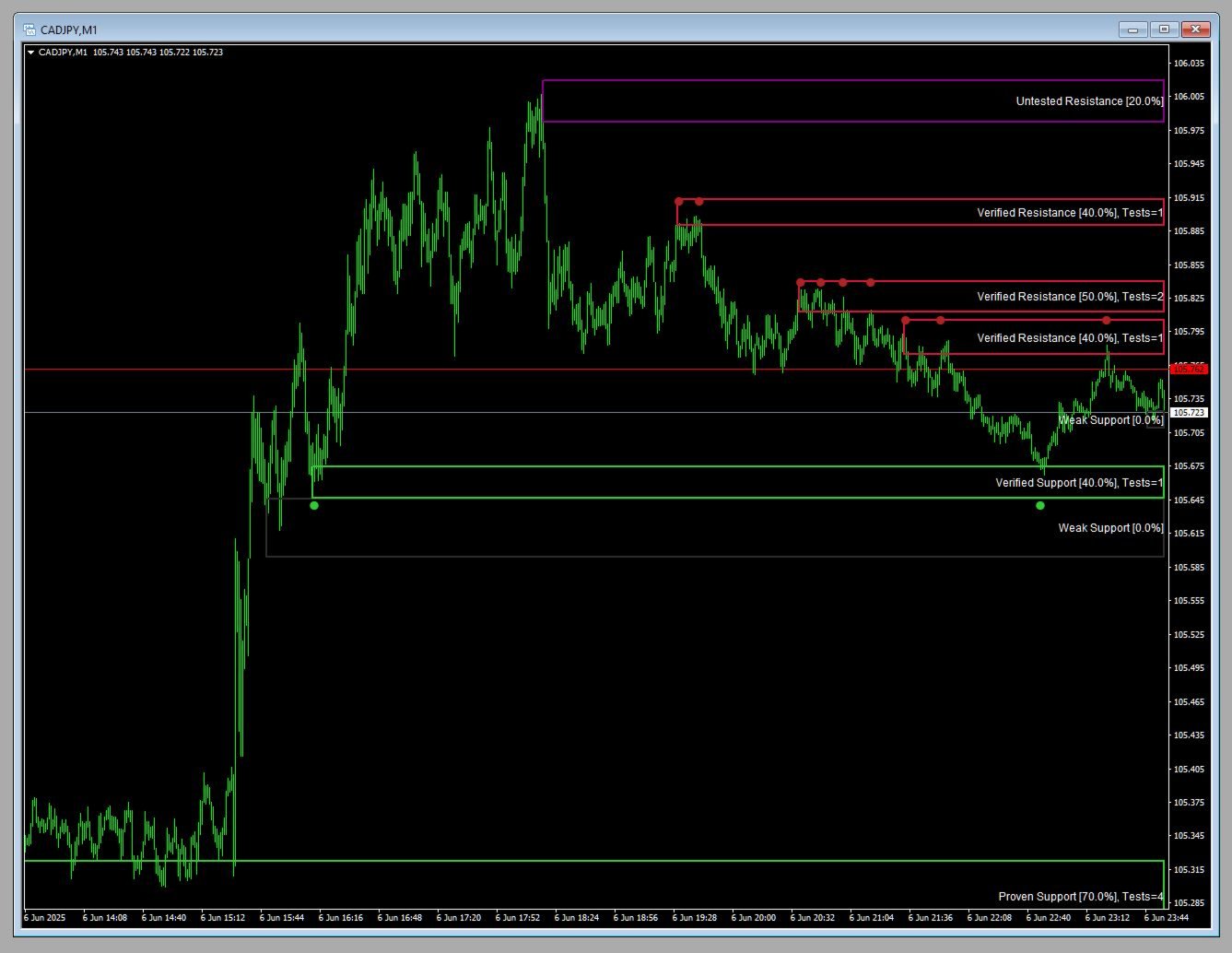Click the red bid price label on the price axis
The image size is (1232, 953).
[1191, 369]
